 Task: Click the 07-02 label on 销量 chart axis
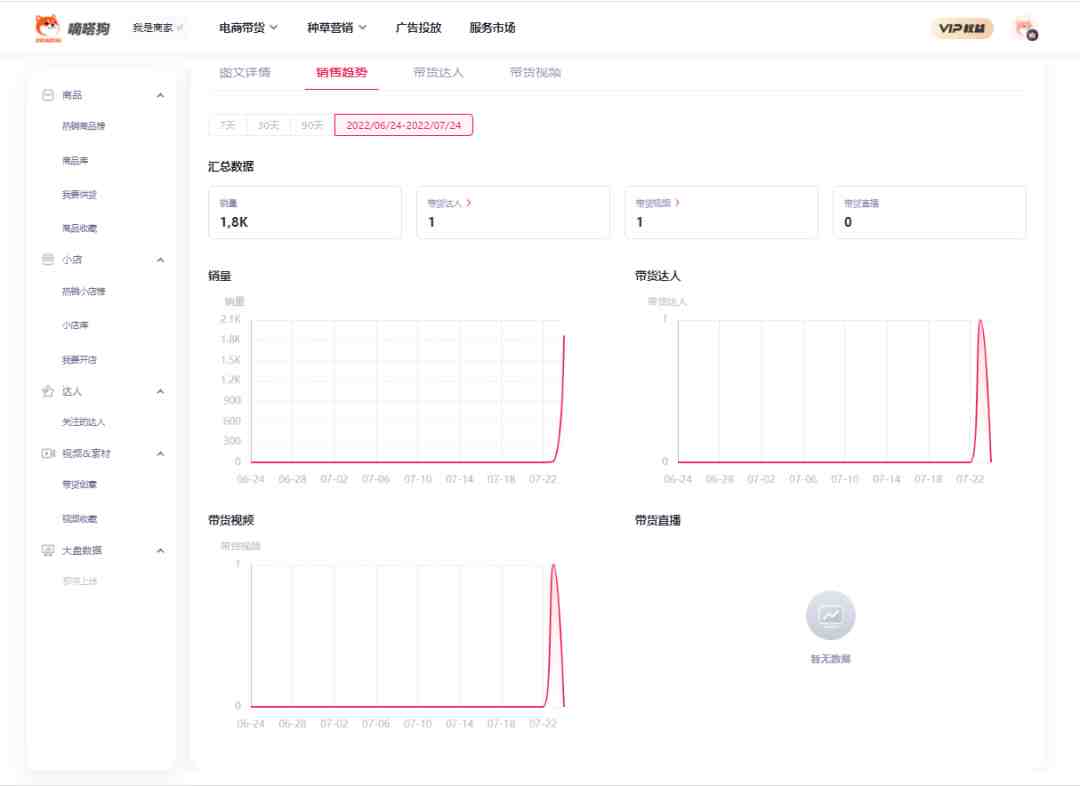[334, 479]
